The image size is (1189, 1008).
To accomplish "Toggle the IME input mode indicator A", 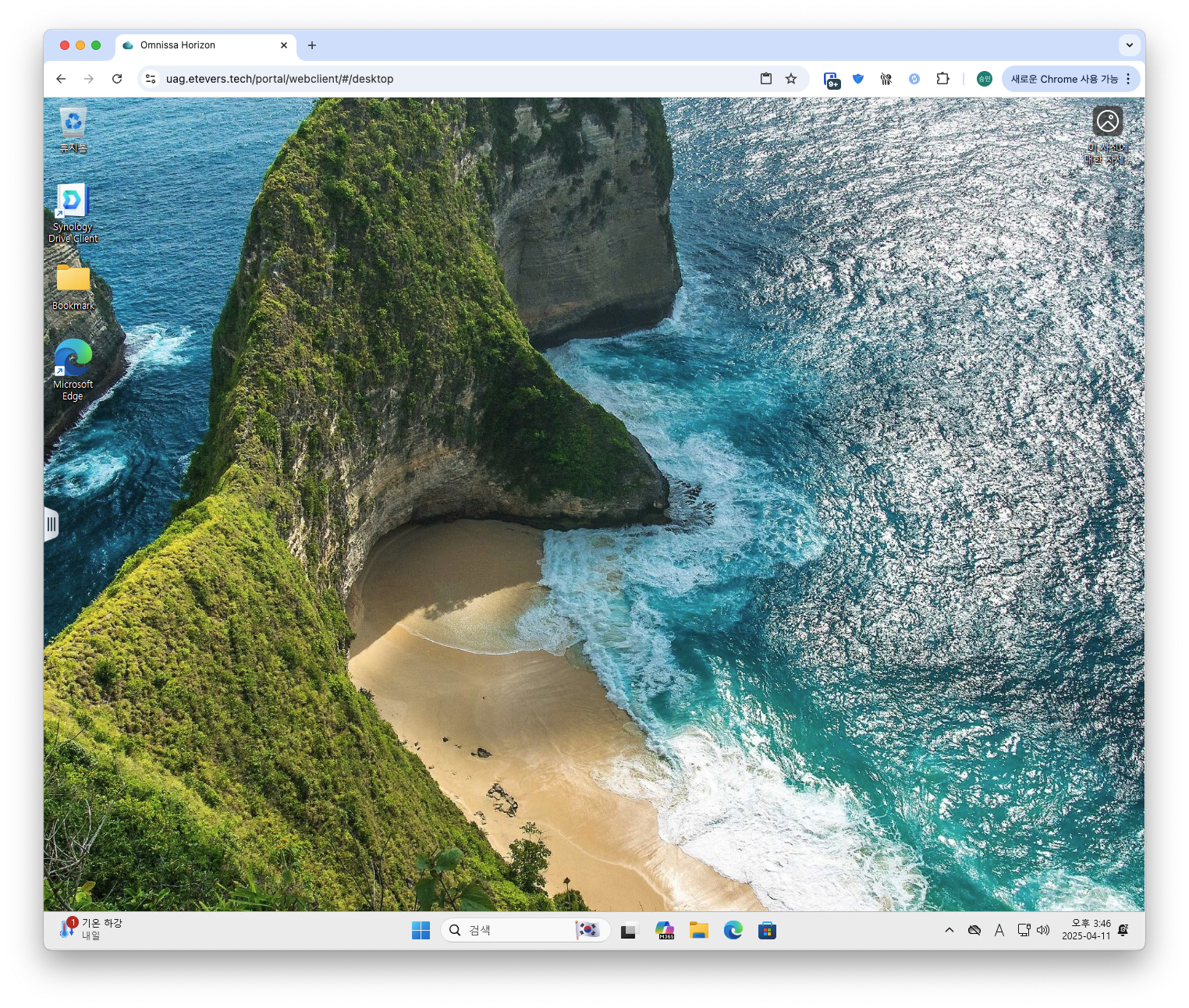I will click(x=999, y=930).
